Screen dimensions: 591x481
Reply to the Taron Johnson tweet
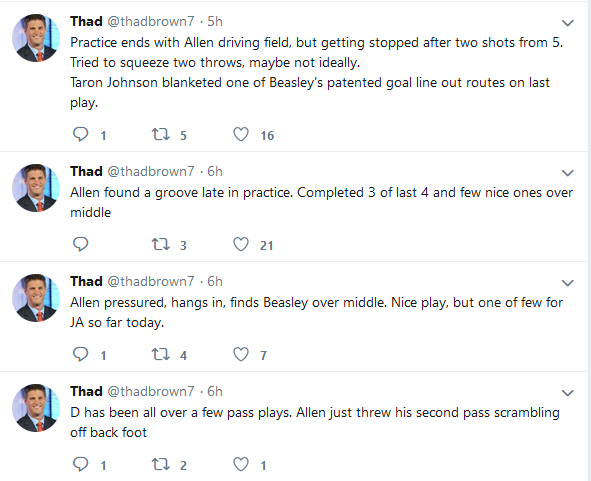(80, 134)
